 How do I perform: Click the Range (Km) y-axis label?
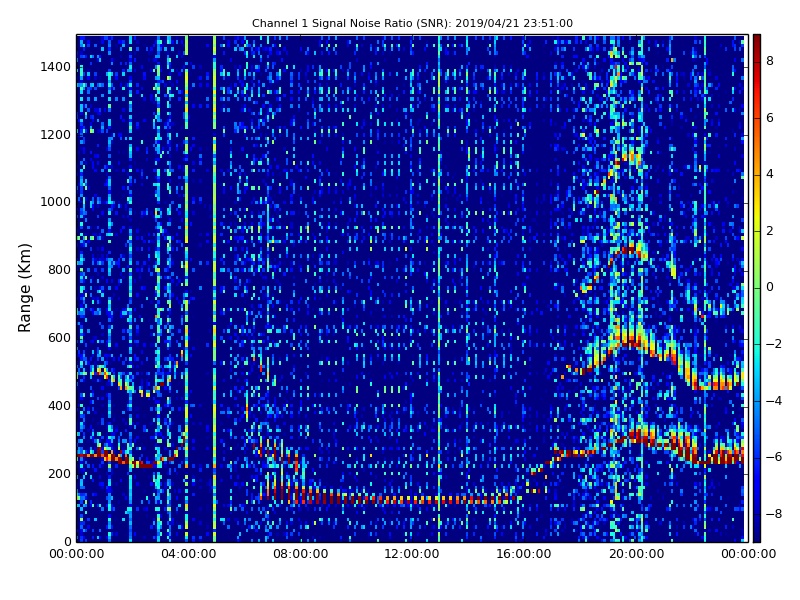tap(24, 288)
